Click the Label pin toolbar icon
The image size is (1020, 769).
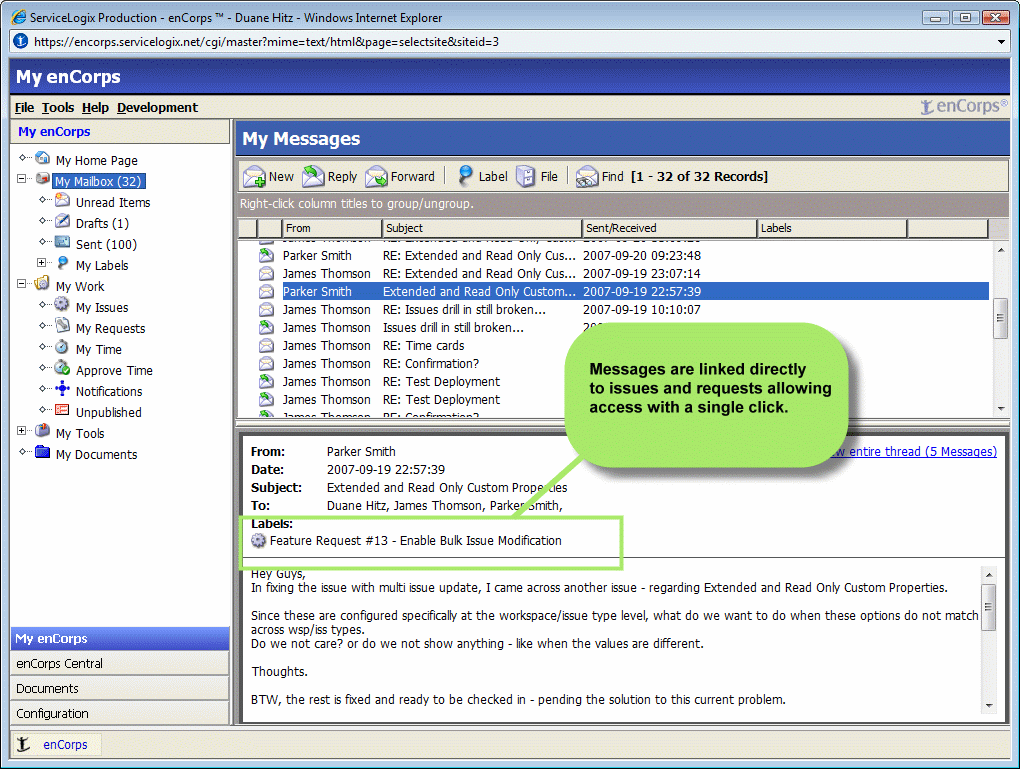[x=464, y=176]
